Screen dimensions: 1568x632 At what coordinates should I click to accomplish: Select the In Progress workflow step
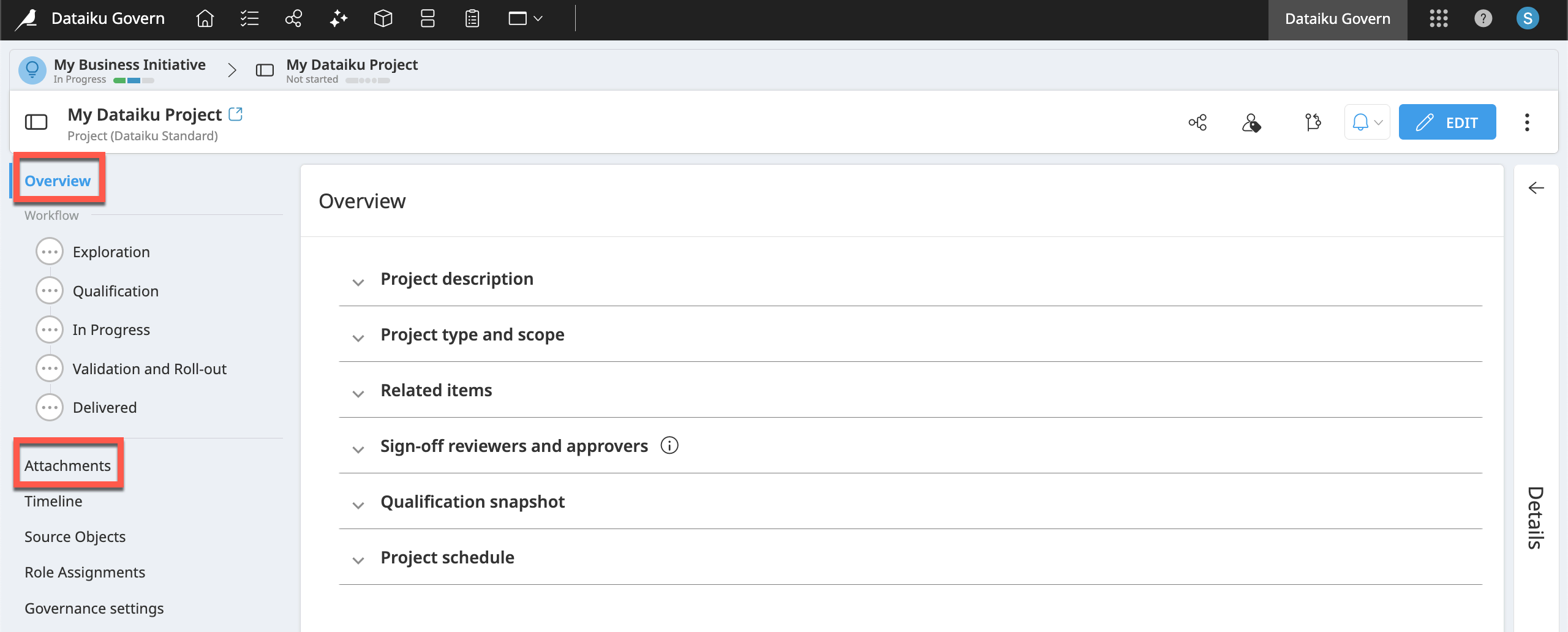pyautogui.click(x=111, y=329)
